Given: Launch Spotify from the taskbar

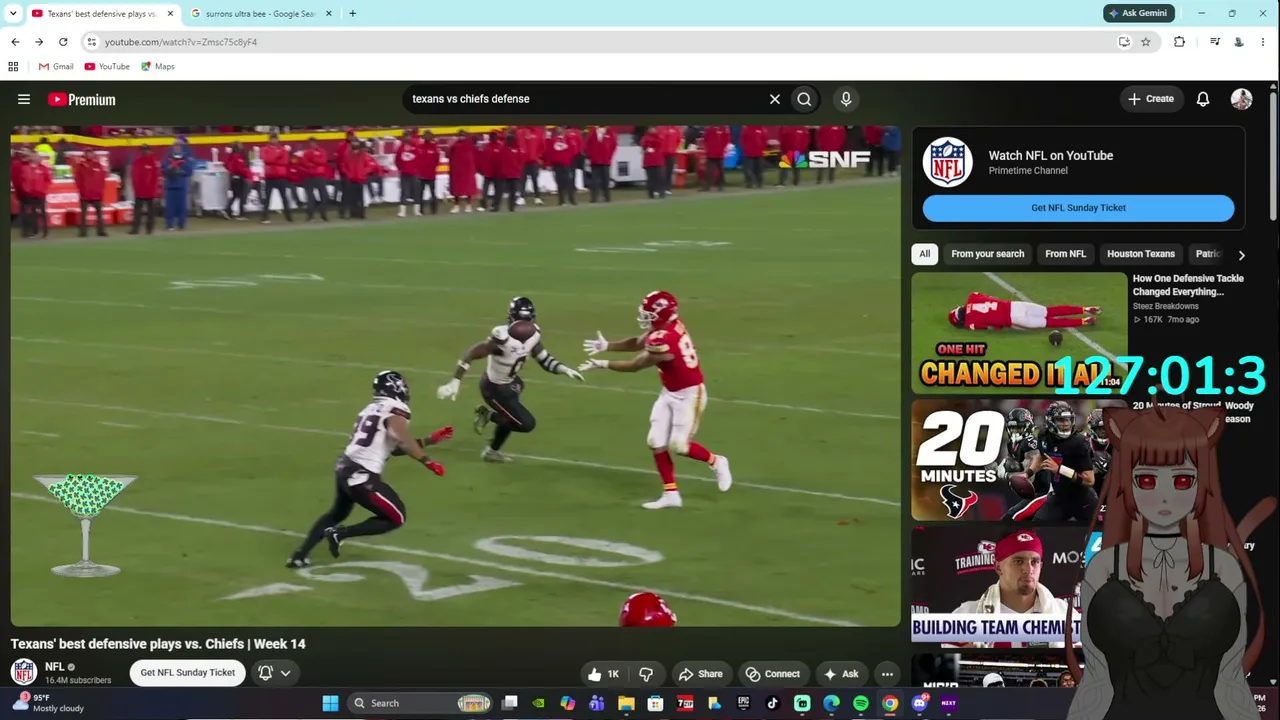Looking at the screenshot, I should [861, 703].
